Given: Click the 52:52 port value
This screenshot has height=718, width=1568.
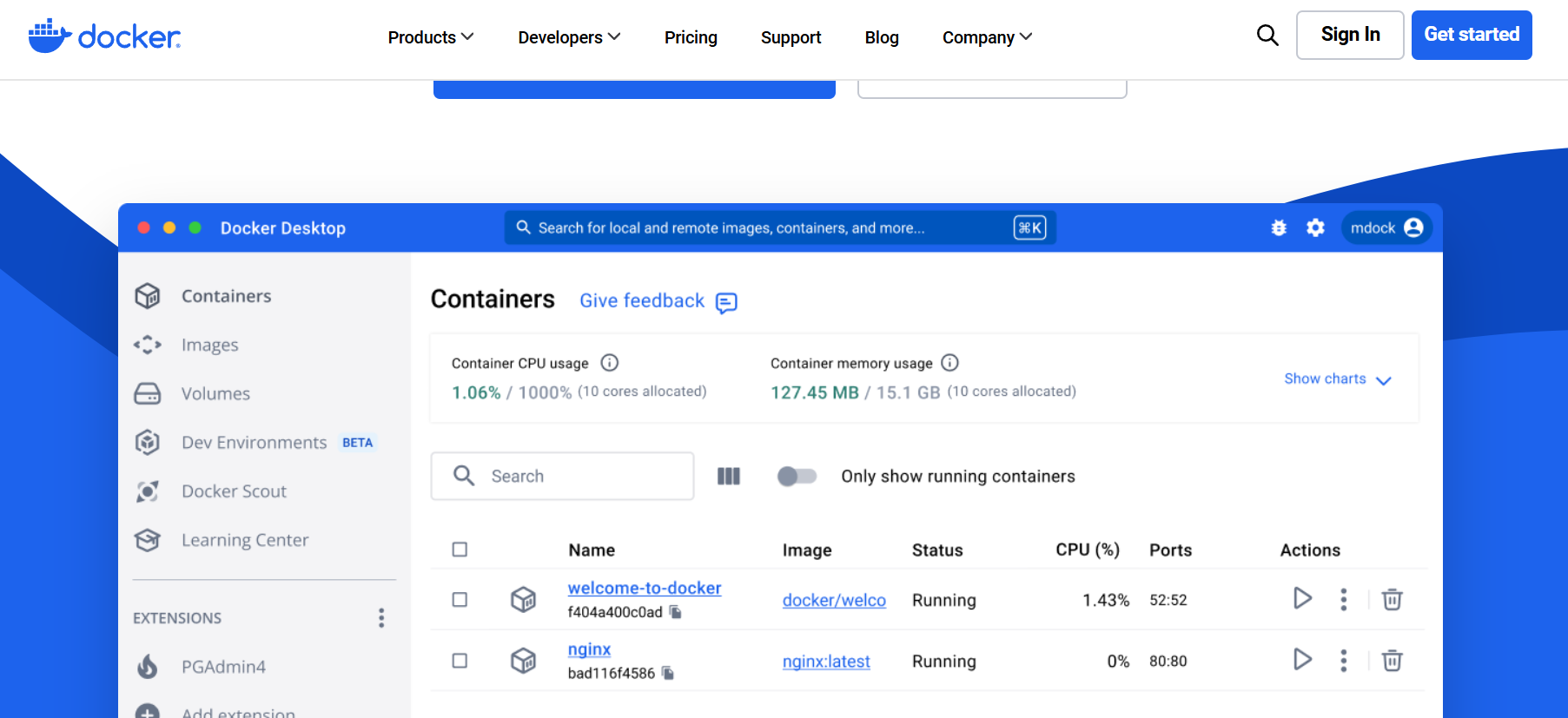Looking at the screenshot, I should [x=1168, y=600].
